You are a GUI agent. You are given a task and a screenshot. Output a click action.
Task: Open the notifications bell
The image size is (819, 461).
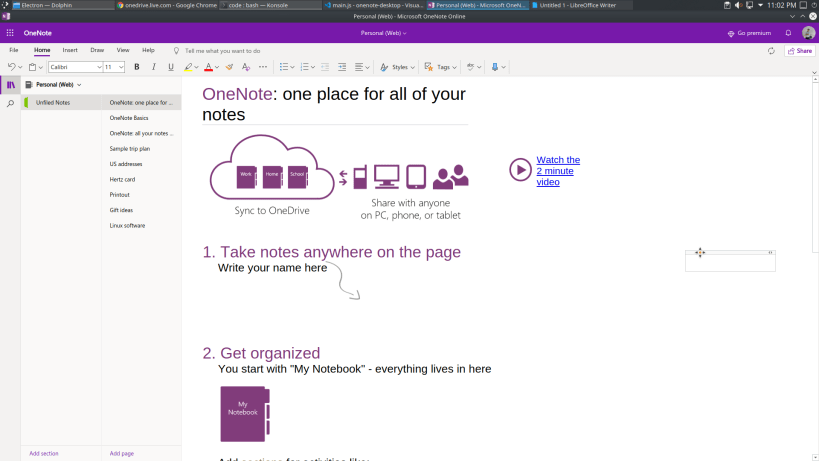pyautogui.click(x=788, y=33)
